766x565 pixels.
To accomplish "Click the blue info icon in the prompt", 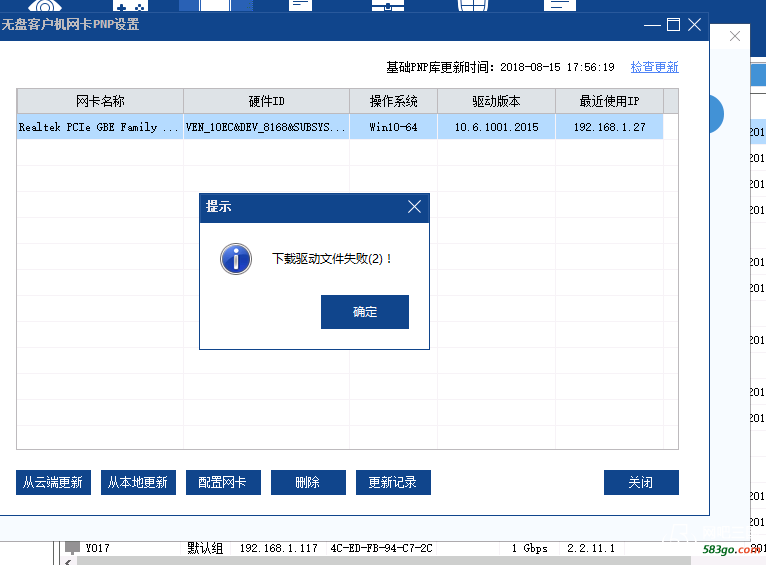I will [x=236, y=259].
